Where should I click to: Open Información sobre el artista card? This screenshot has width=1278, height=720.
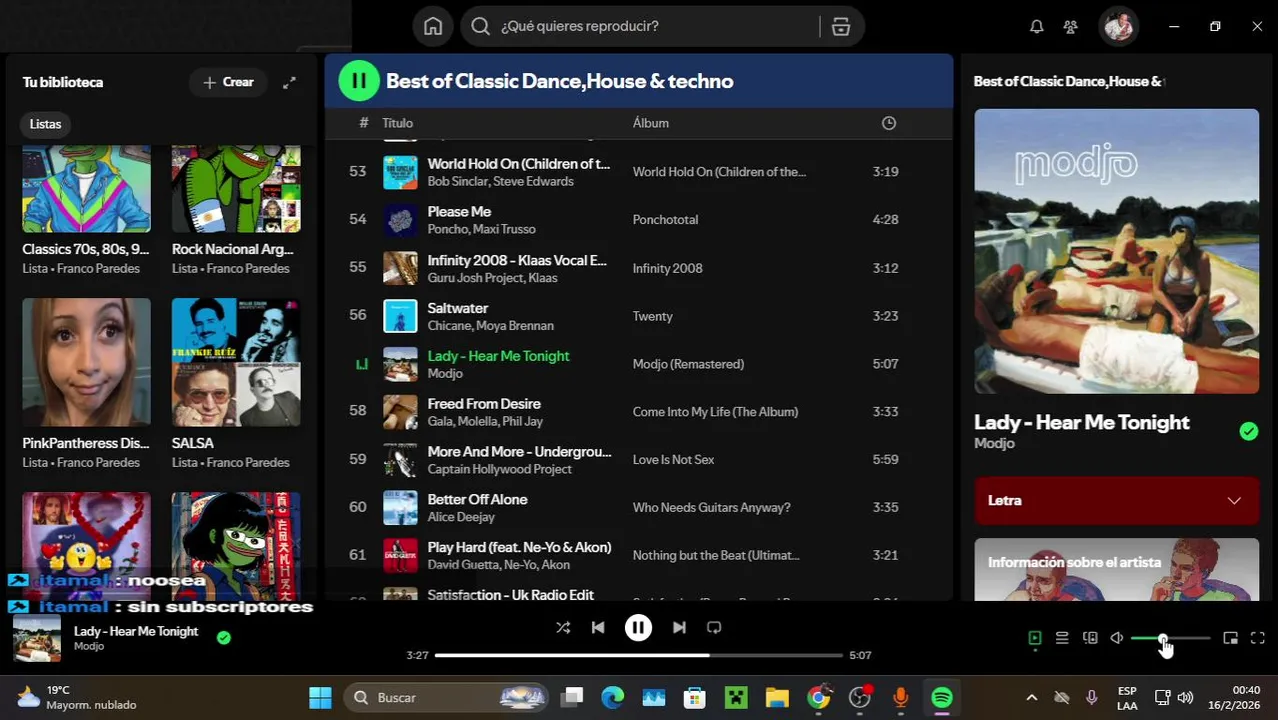pos(1116,569)
